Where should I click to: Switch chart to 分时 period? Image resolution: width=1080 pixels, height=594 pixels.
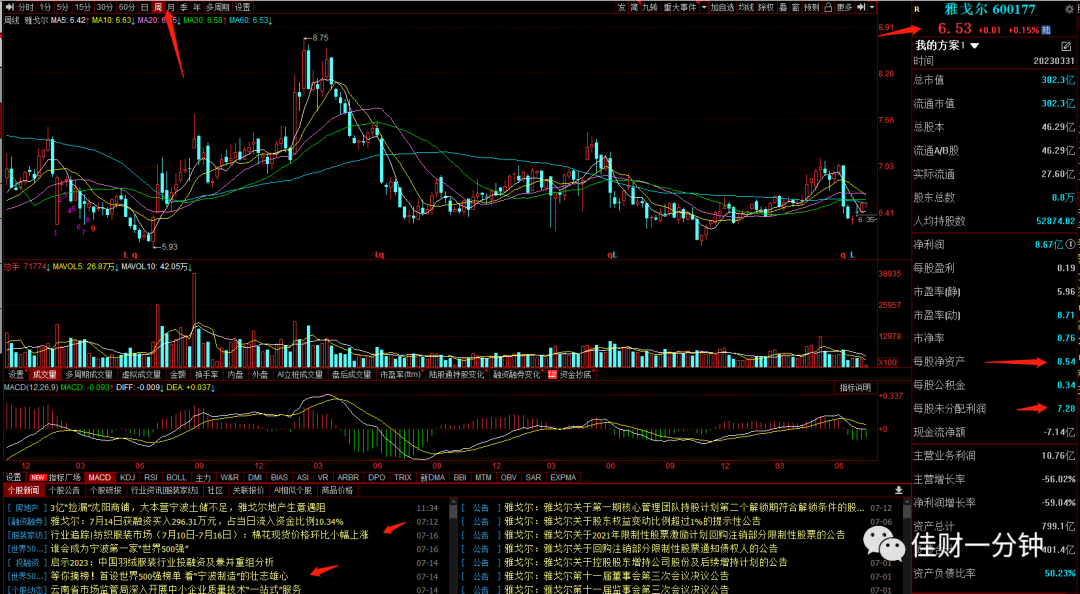tap(25, 7)
